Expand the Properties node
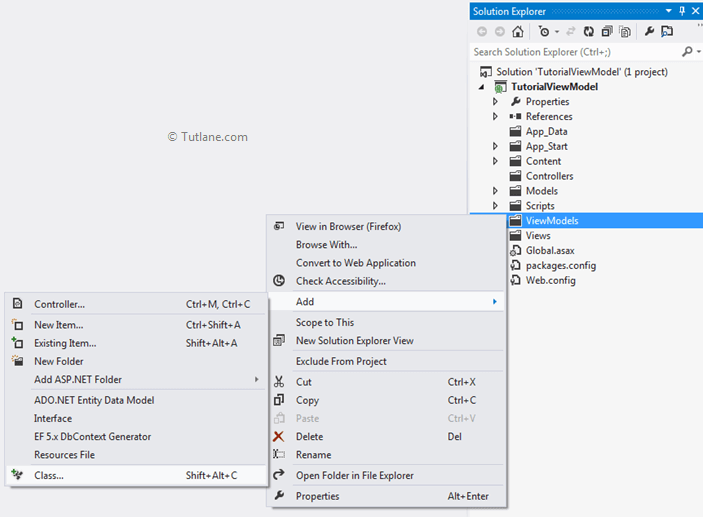Image resolution: width=703 pixels, height=517 pixels. click(495, 102)
